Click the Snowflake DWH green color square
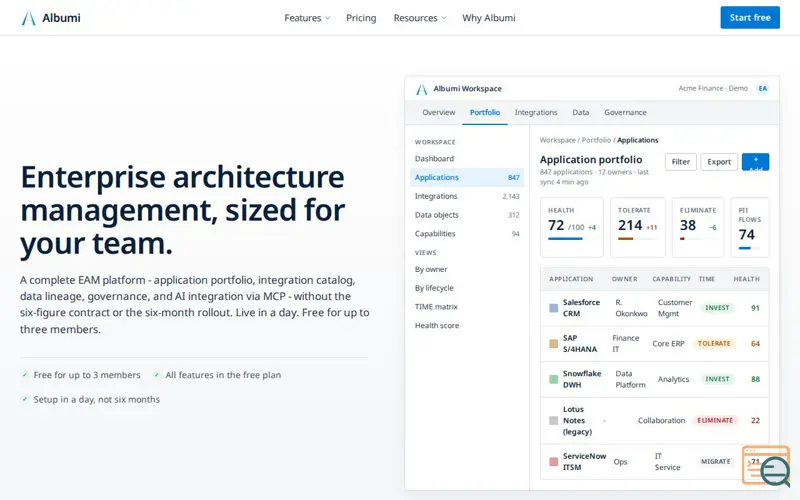This screenshot has height=500, width=800. [x=553, y=380]
